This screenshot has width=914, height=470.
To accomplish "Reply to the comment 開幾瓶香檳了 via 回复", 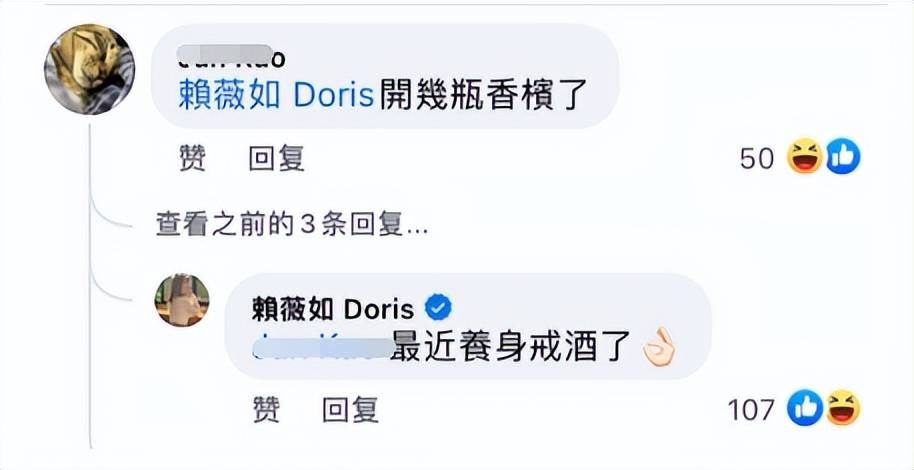I will tap(276, 158).
